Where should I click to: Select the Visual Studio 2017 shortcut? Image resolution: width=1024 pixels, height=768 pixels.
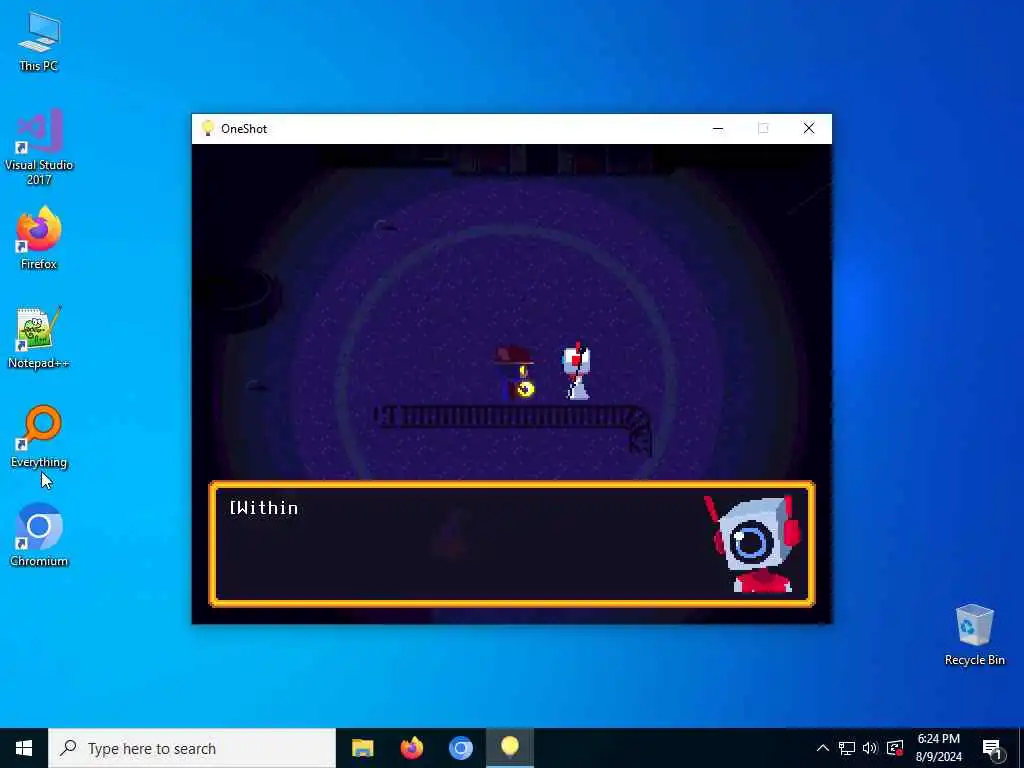pyautogui.click(x=39, y=146)
